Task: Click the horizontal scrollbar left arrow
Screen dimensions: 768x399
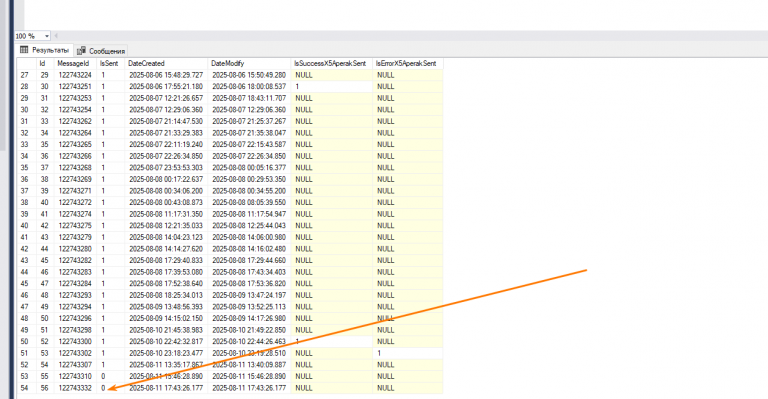Action: coord(56,36)
